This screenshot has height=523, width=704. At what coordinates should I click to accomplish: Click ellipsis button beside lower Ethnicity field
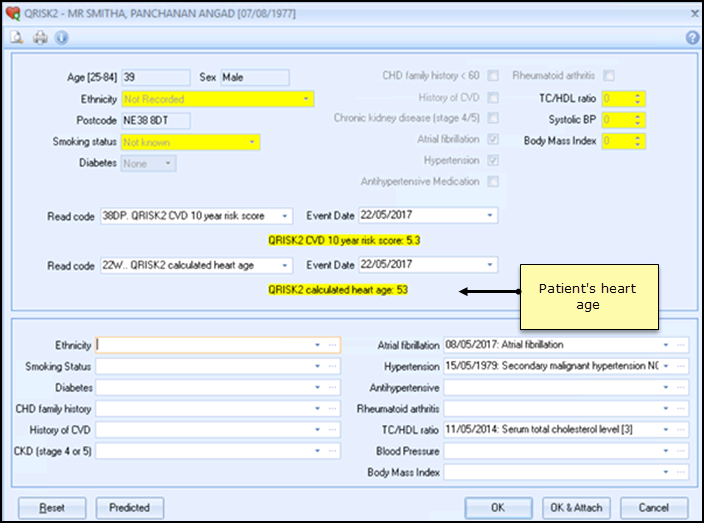click(333, 345)
